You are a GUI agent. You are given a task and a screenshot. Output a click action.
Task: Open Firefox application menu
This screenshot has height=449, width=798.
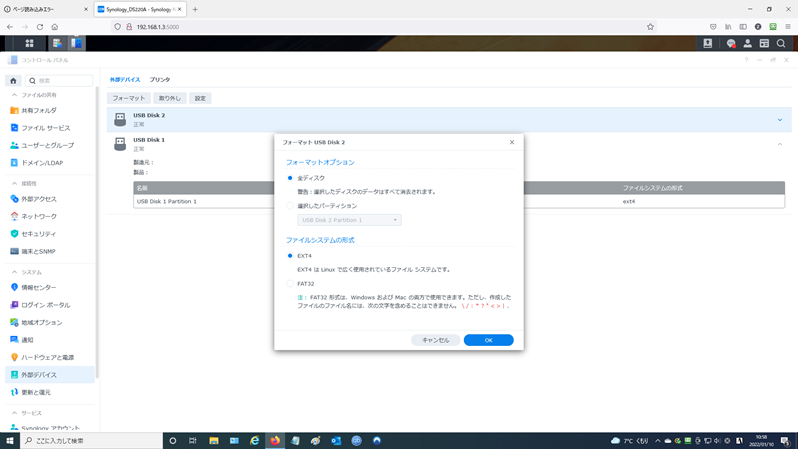(788, 26)
